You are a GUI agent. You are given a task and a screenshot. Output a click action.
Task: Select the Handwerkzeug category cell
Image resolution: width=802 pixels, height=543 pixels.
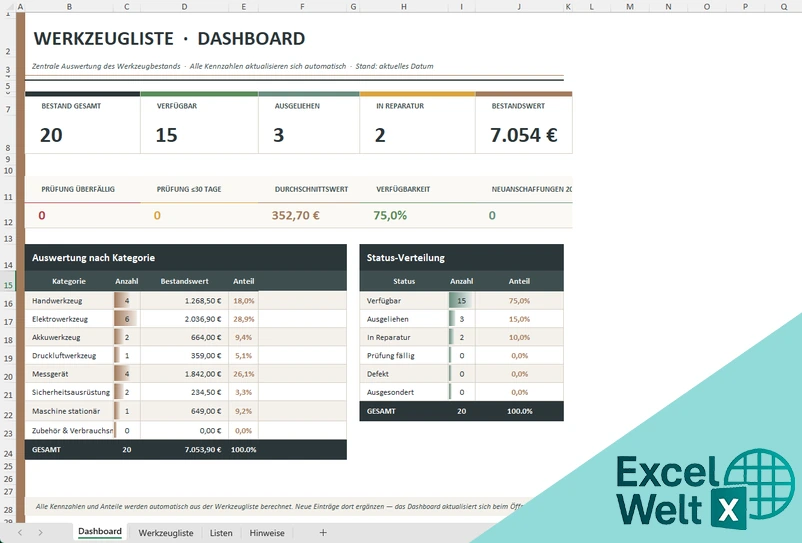tap(69, 301)
